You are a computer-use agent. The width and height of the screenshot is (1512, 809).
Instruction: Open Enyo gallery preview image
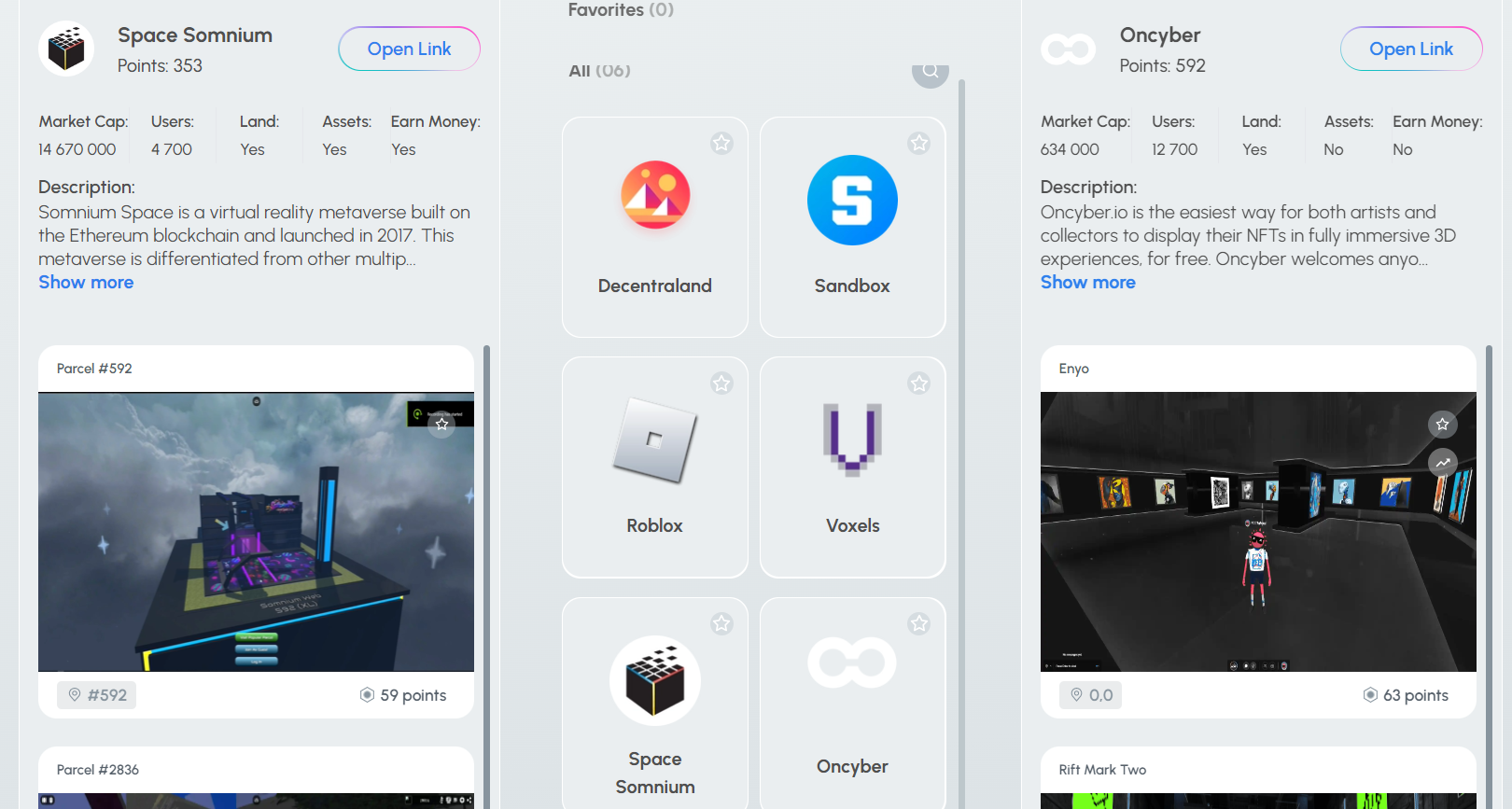(x=1258, y=532)
